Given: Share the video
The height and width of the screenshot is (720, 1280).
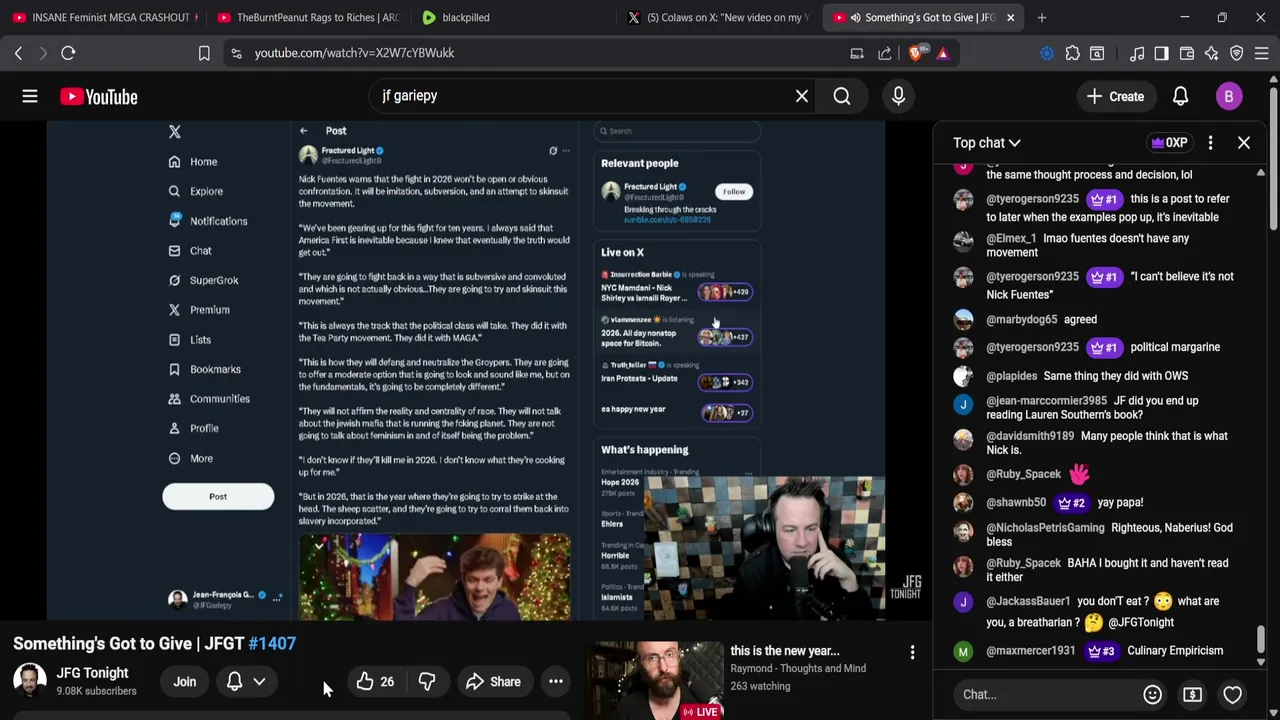Looking at the screenshot, I should [x=493, y=682].
